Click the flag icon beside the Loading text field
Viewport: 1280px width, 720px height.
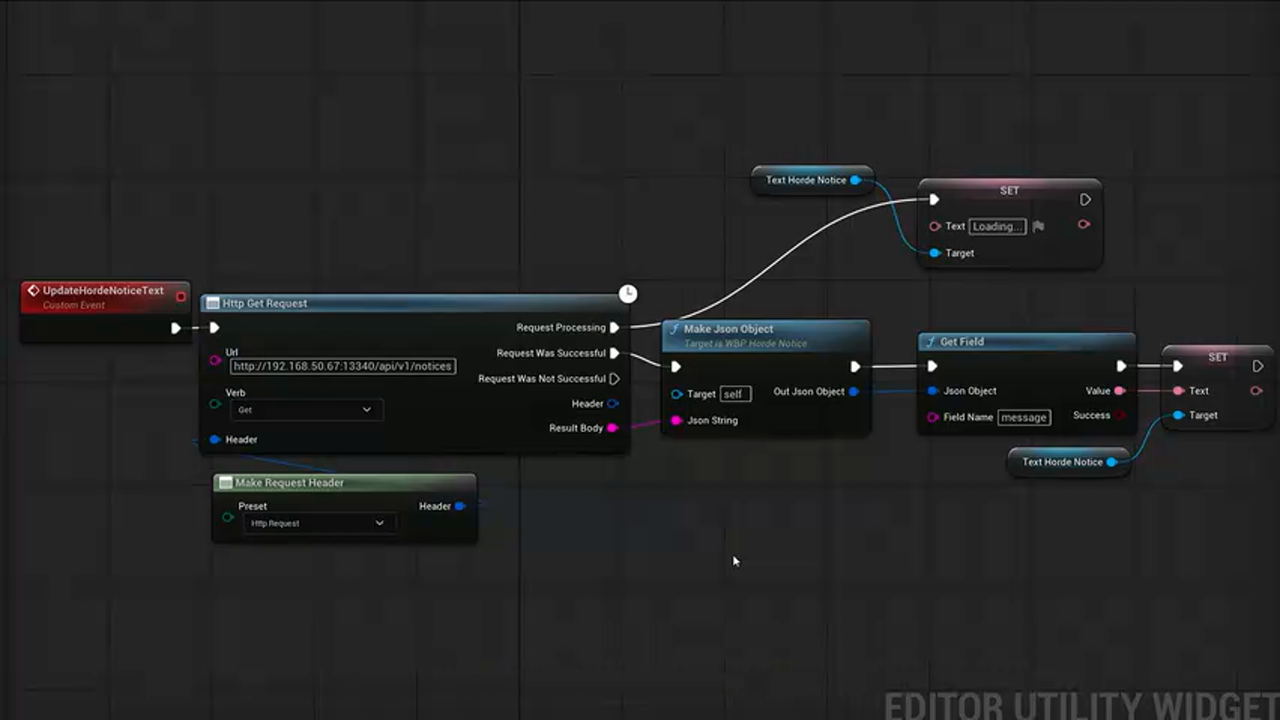click(x=1038, y=226)
